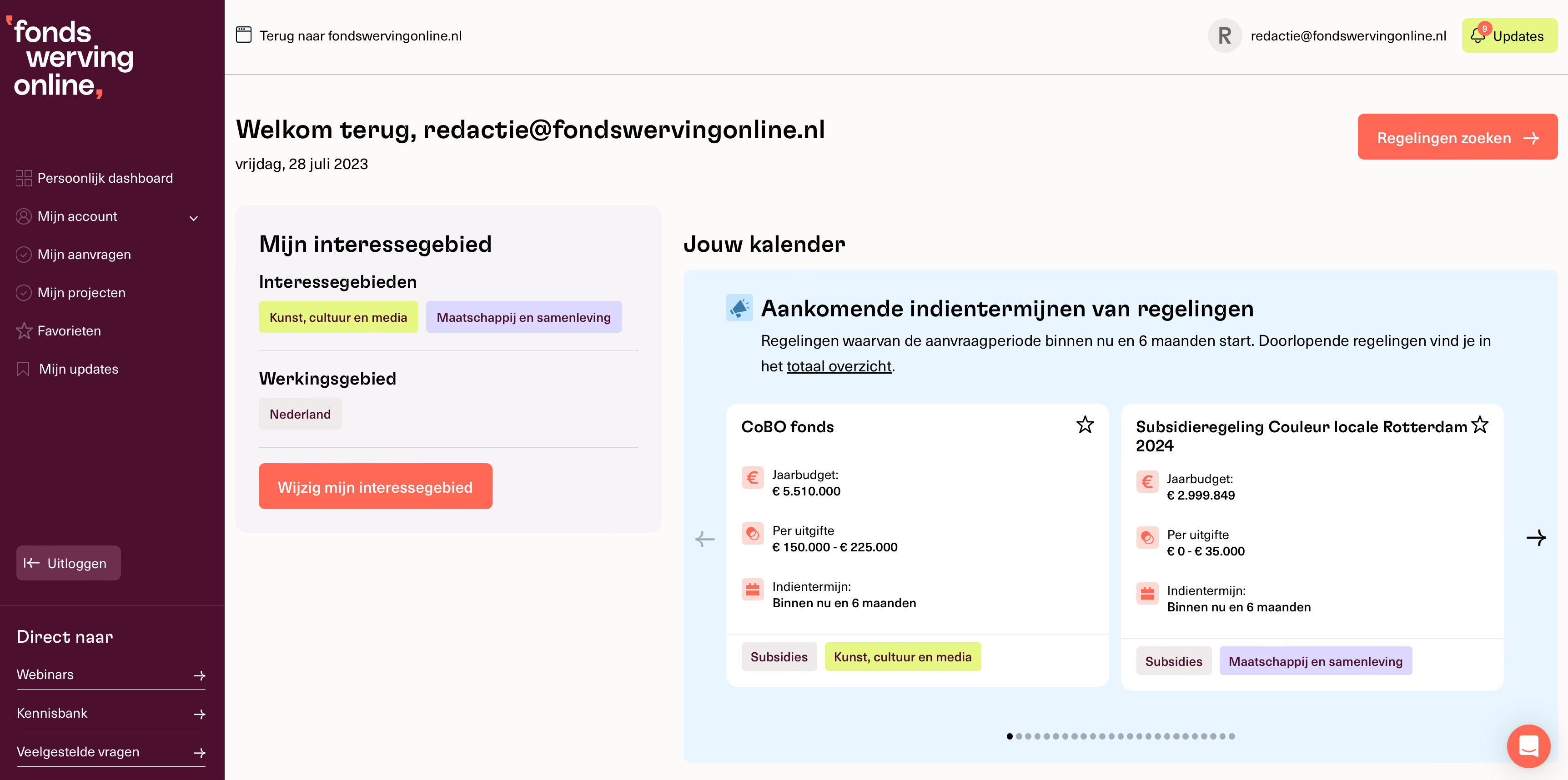Click the person icon next to Mijn account
The image size is (1568, 780).
click(24, 216)
